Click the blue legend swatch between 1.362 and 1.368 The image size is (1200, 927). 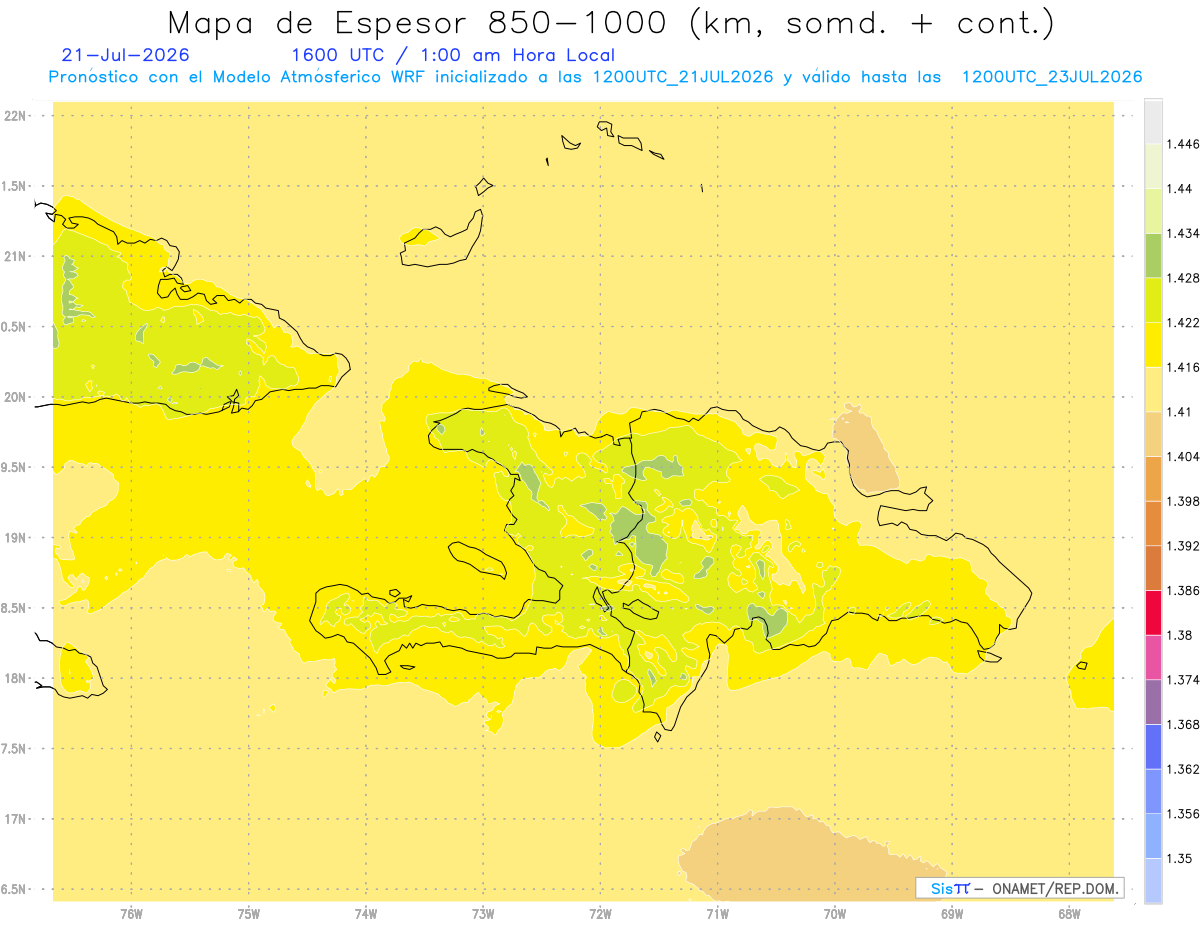pyautogui.click(x=1153, y=746)
